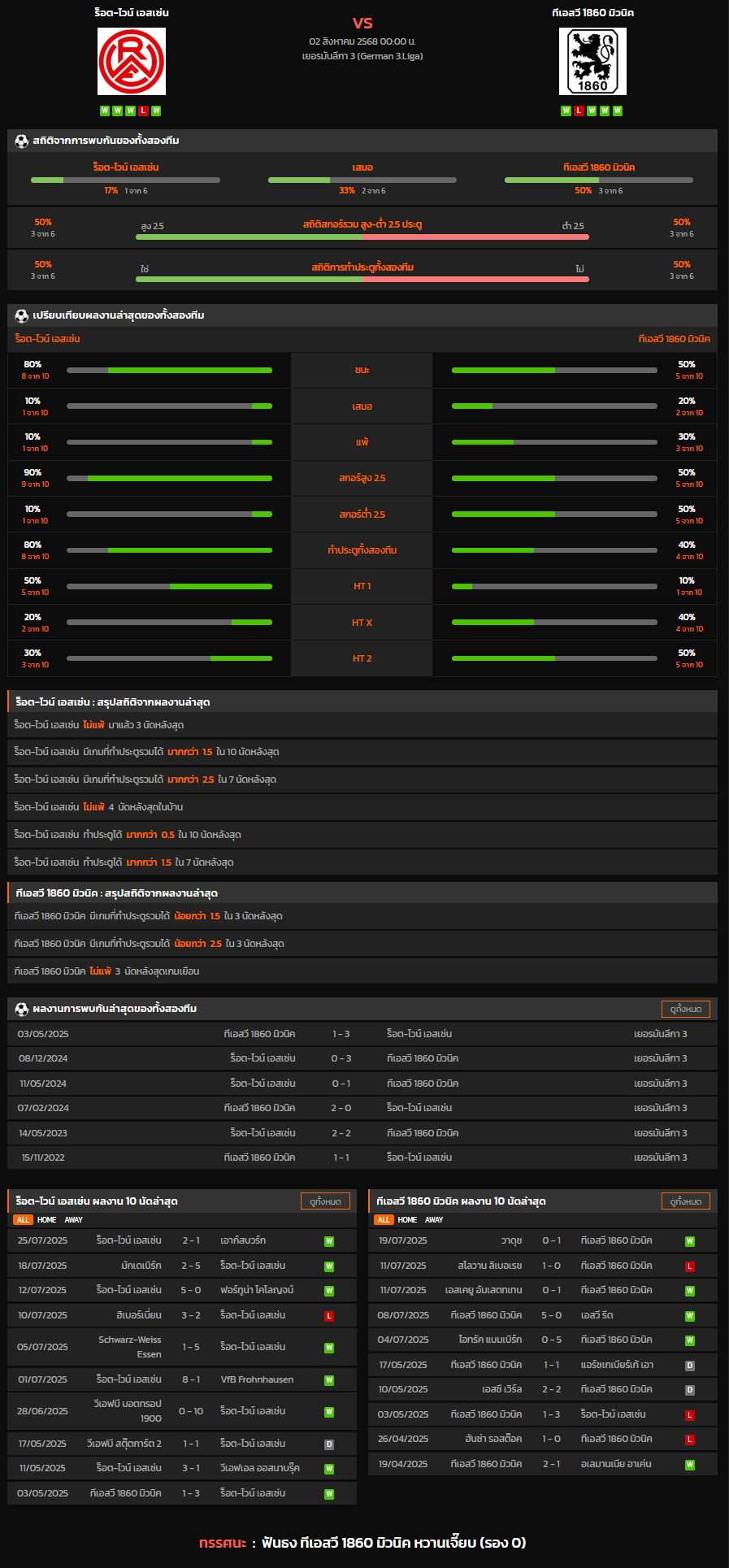The height and width of the screenshot is (1568, 729).
Task: Click Essen's 17% head-to-head win bar
Action: (x=125, y=180)
